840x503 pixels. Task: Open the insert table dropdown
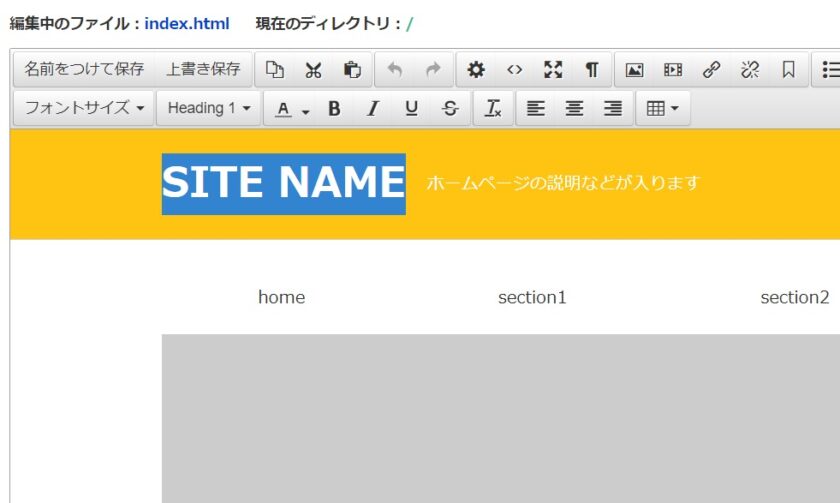click(663, 108)
